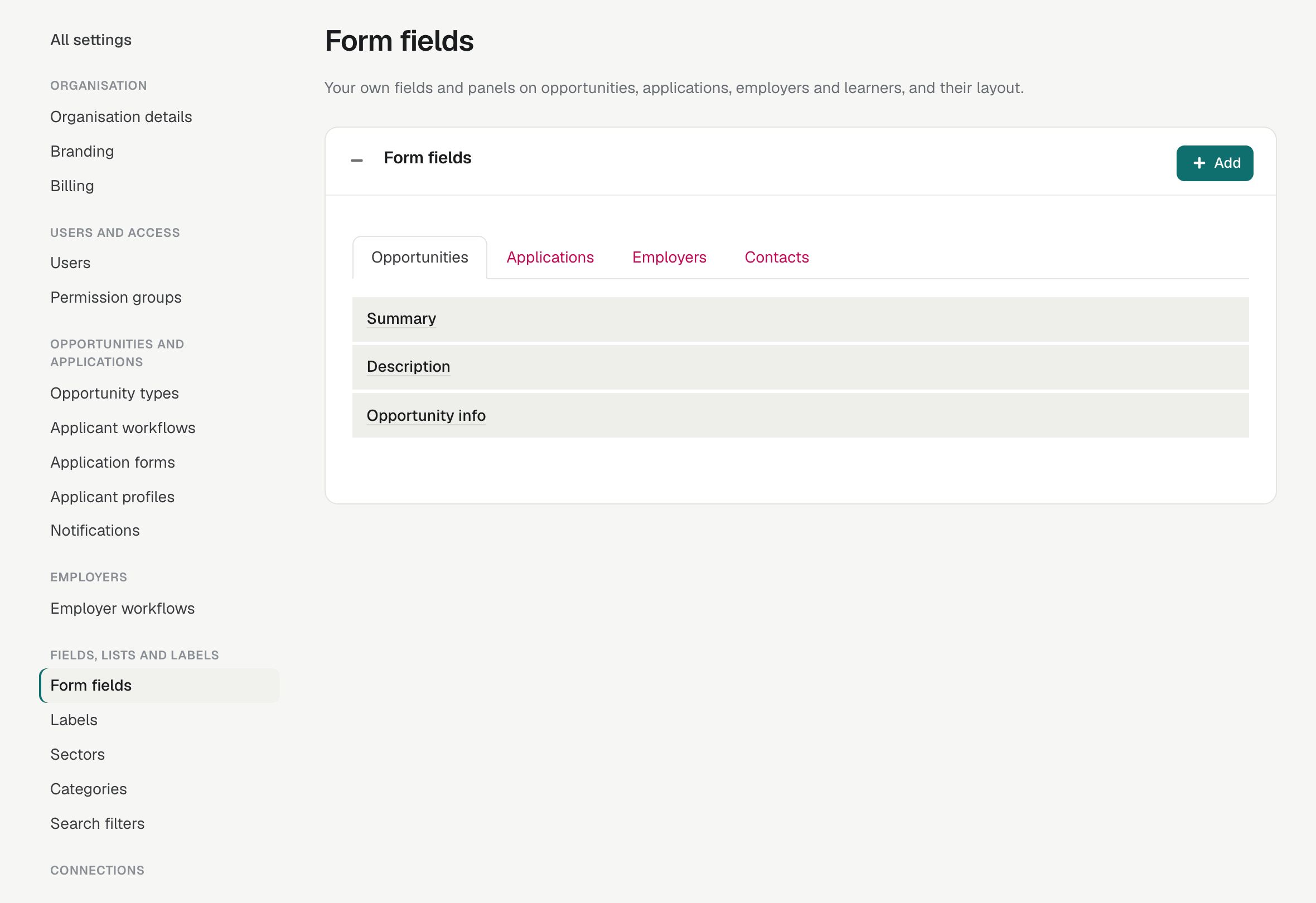Open Notifications settings
Image resolution: width=1316 pixels, height=903 pixels.
pyautogui.click(x=95, y=531)
